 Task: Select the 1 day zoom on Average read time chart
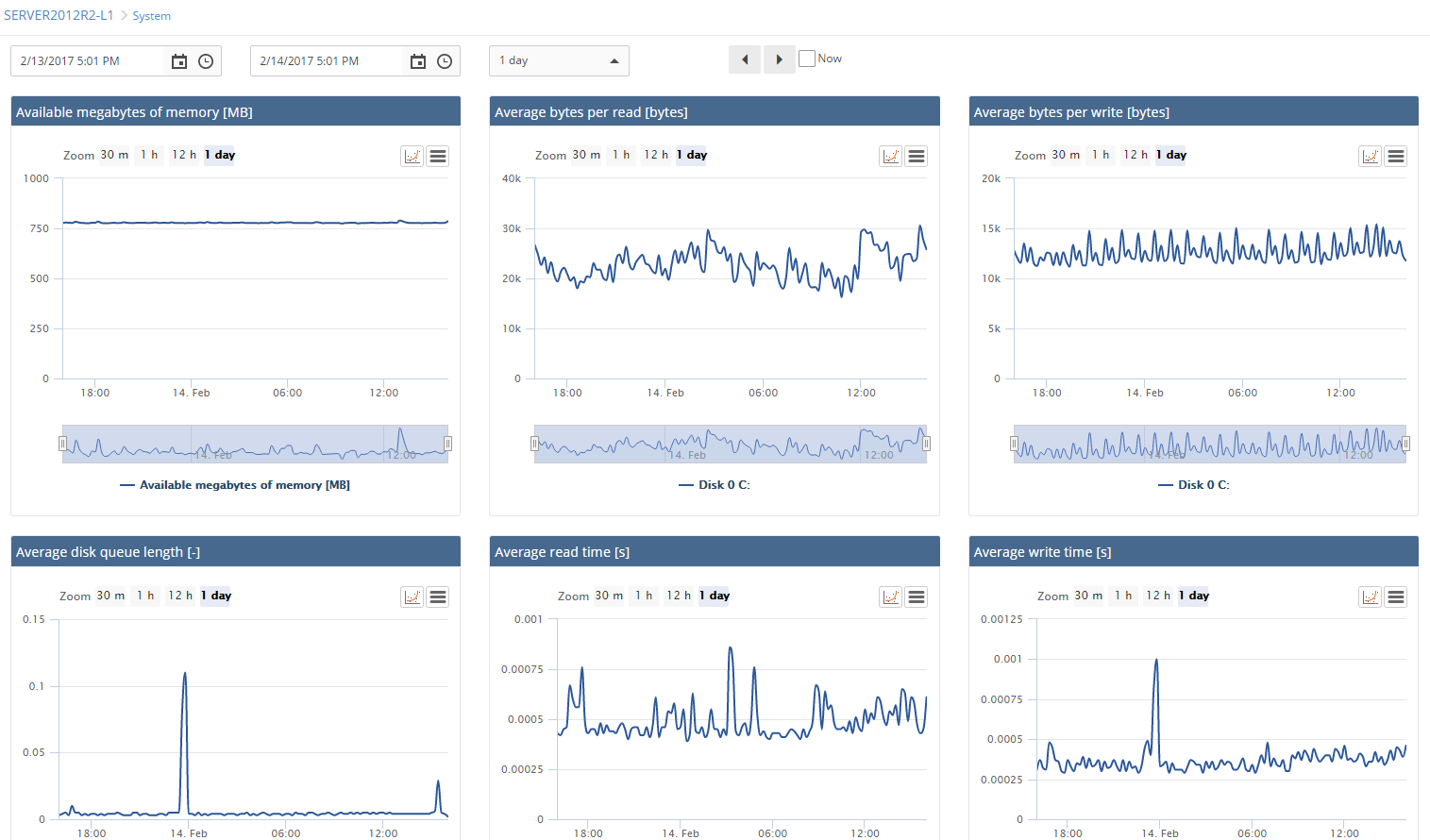(x=714, y=595)
